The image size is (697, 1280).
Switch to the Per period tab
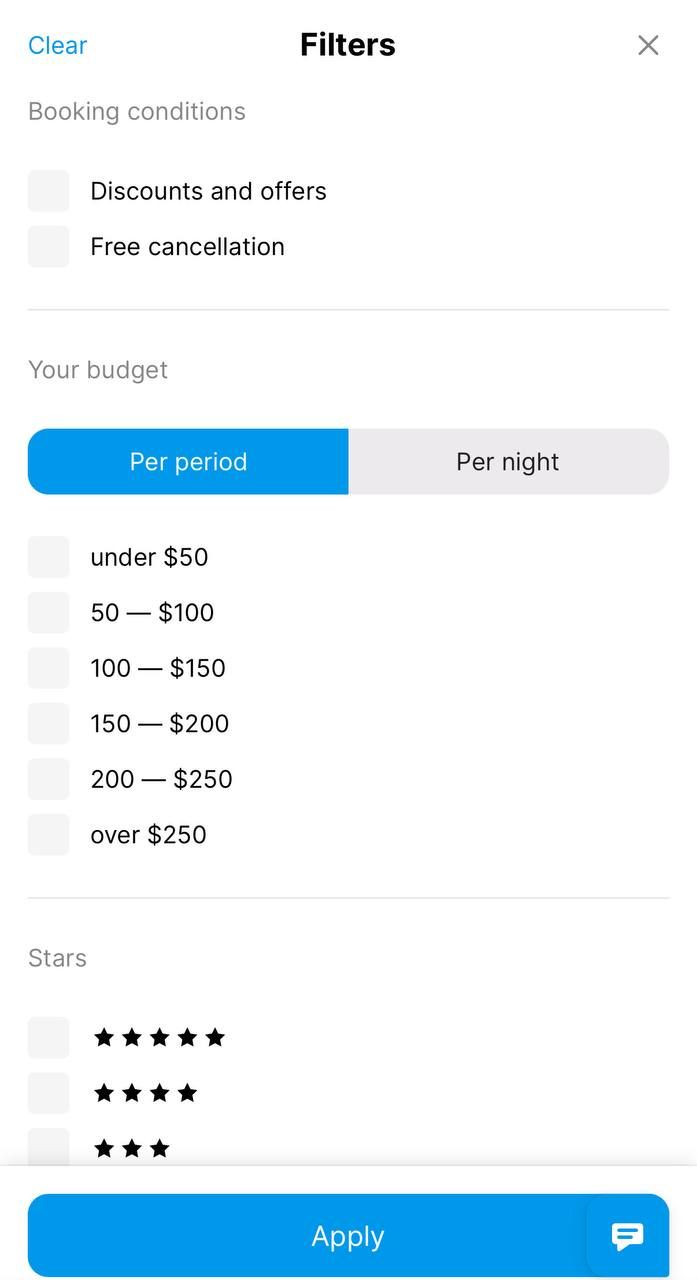click(188, 461)
